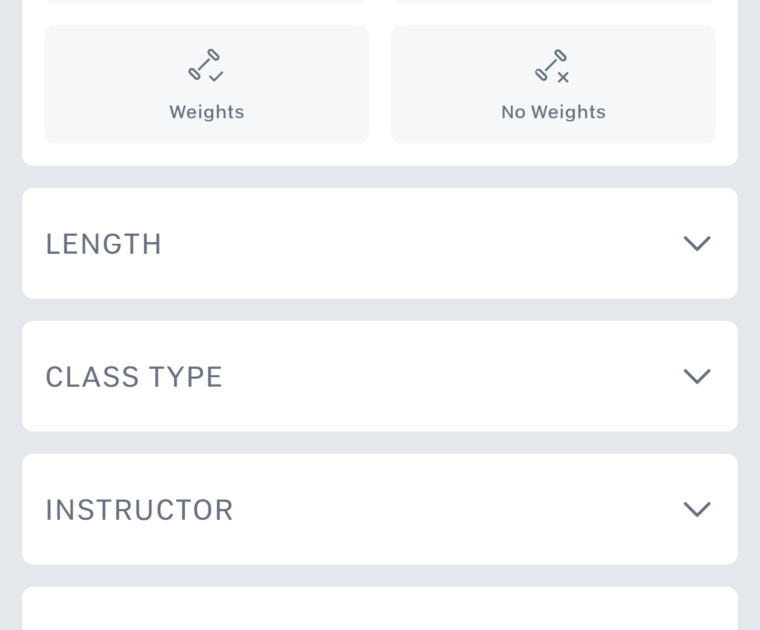Screen dimensions: 760x630
Task: Expand the LENGTH section chevron
Action: 696,243
